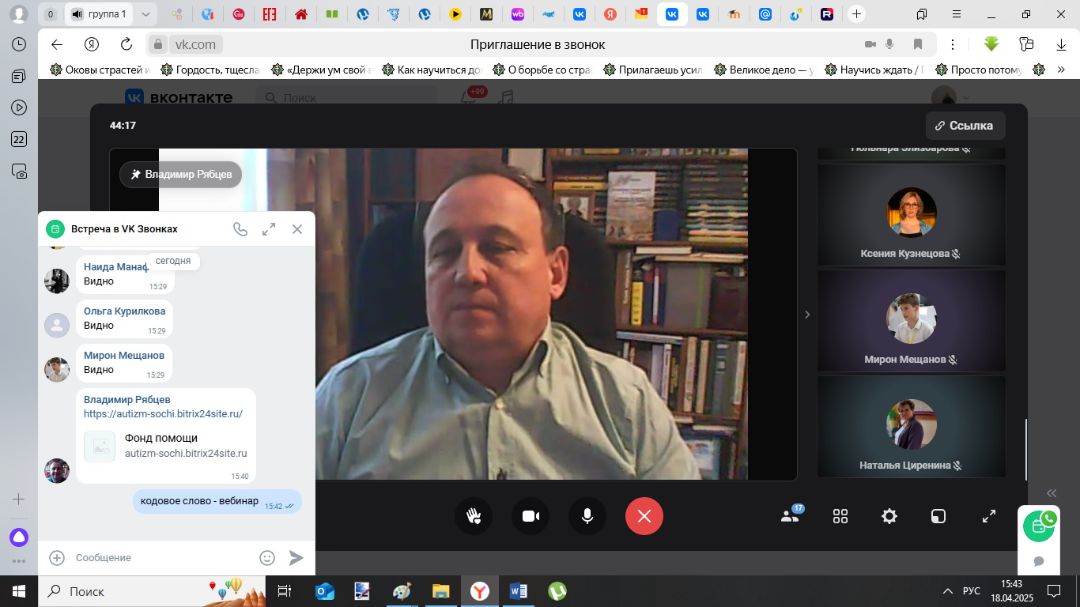Raise hand in the VK call
1080x607 pixels.
[473, 516]
